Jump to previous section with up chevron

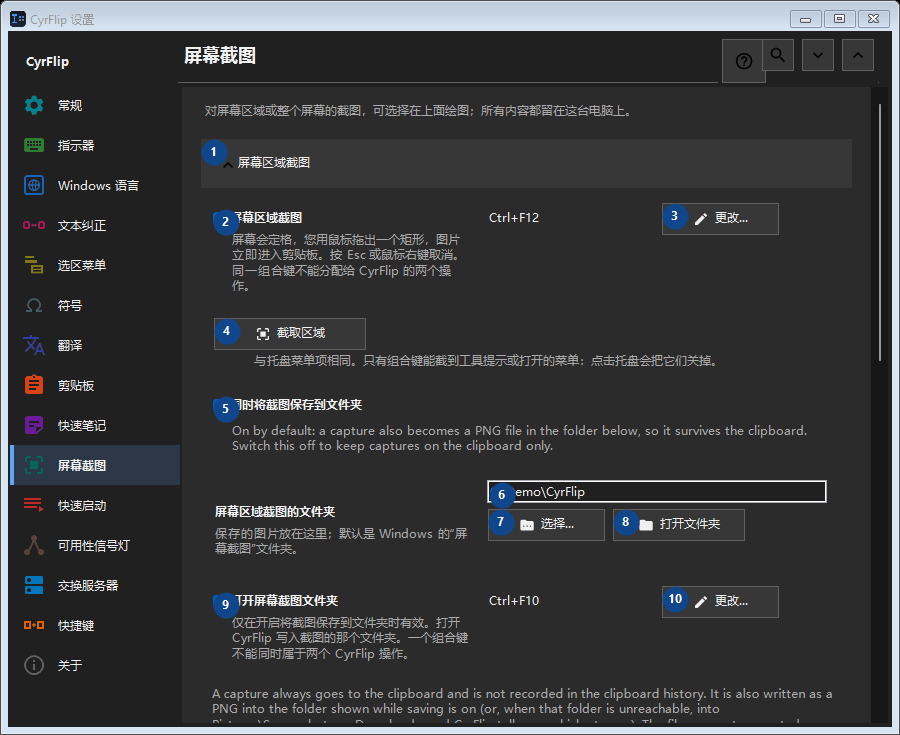coord(858,55)
